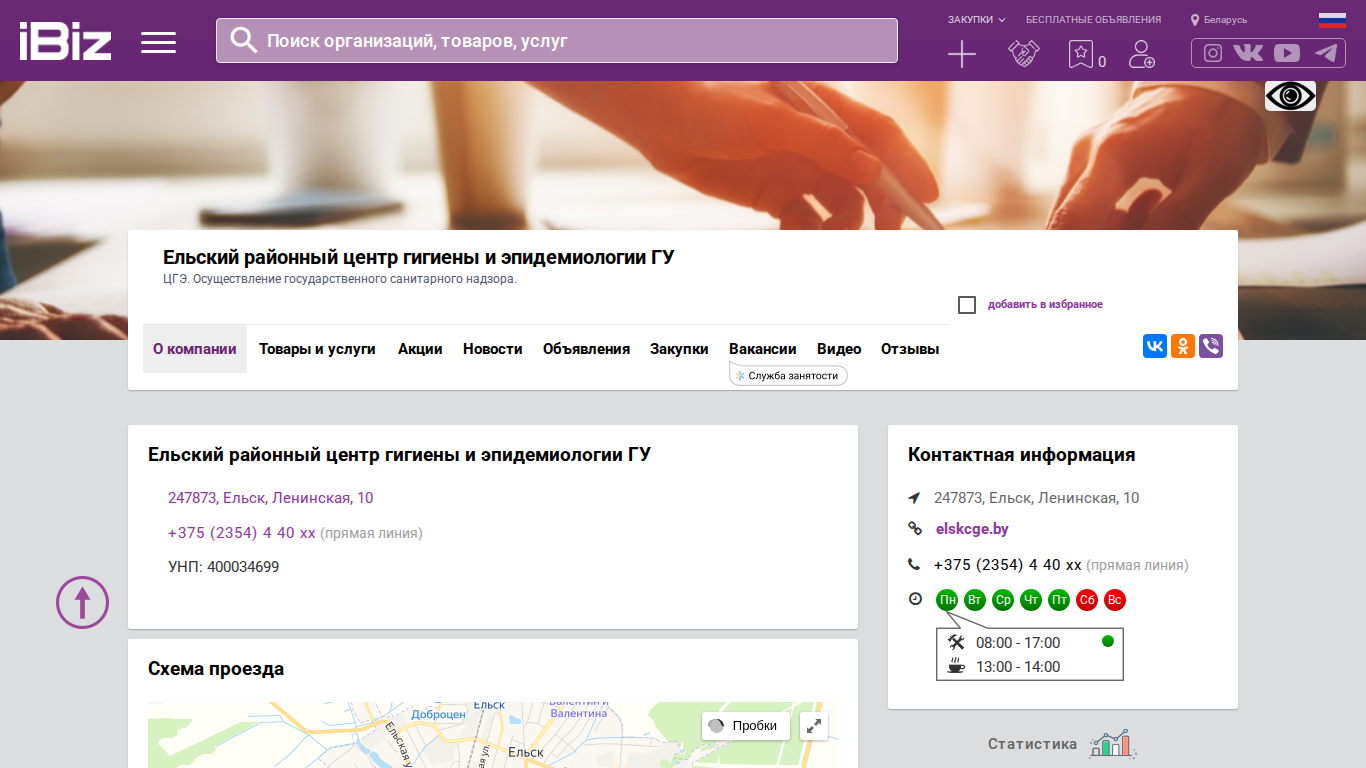
Task: Share on Odnoklassniki
Action: (x=1183, y=346)
